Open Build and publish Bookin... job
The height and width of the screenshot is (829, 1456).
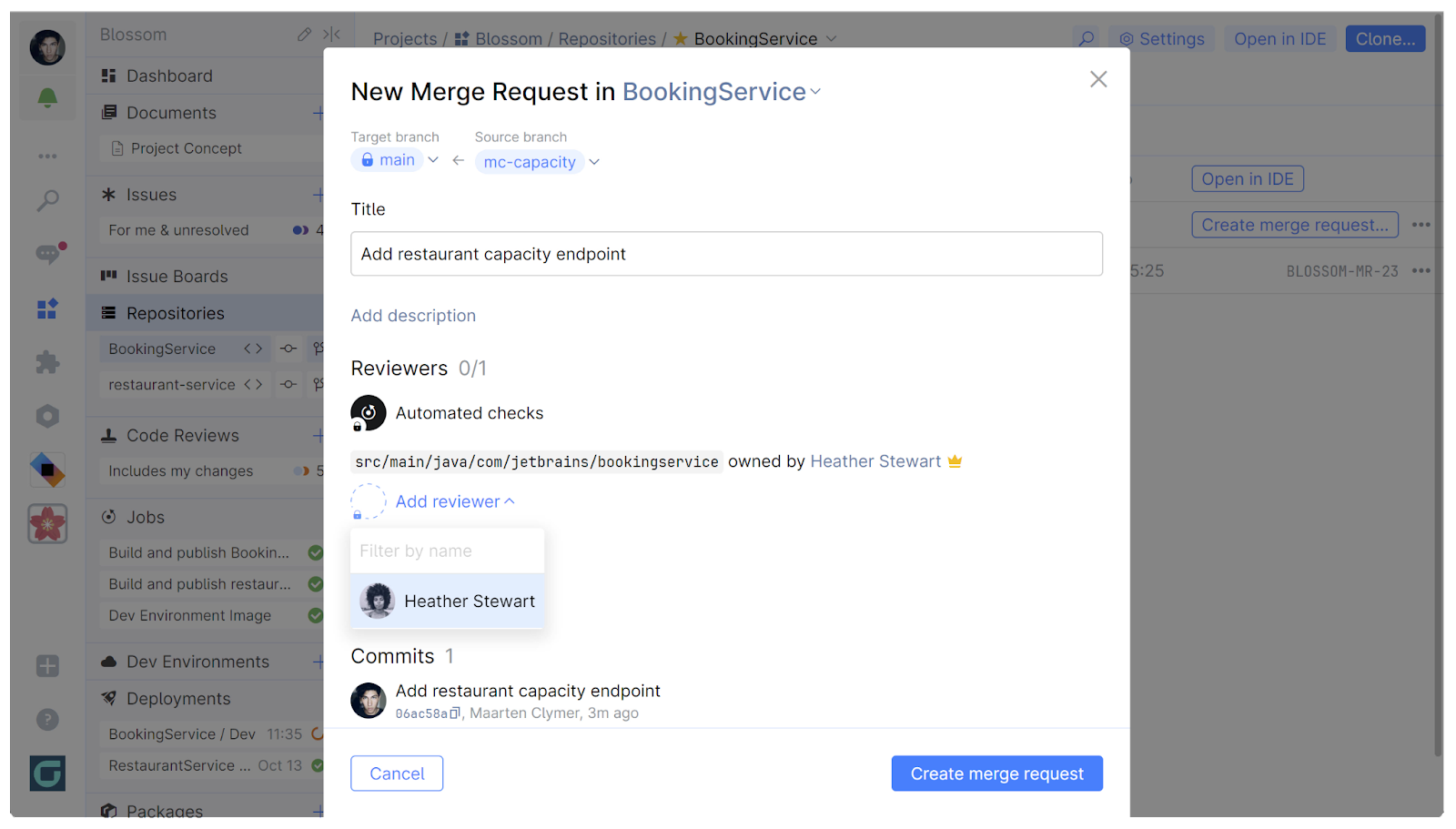(198, 552)
